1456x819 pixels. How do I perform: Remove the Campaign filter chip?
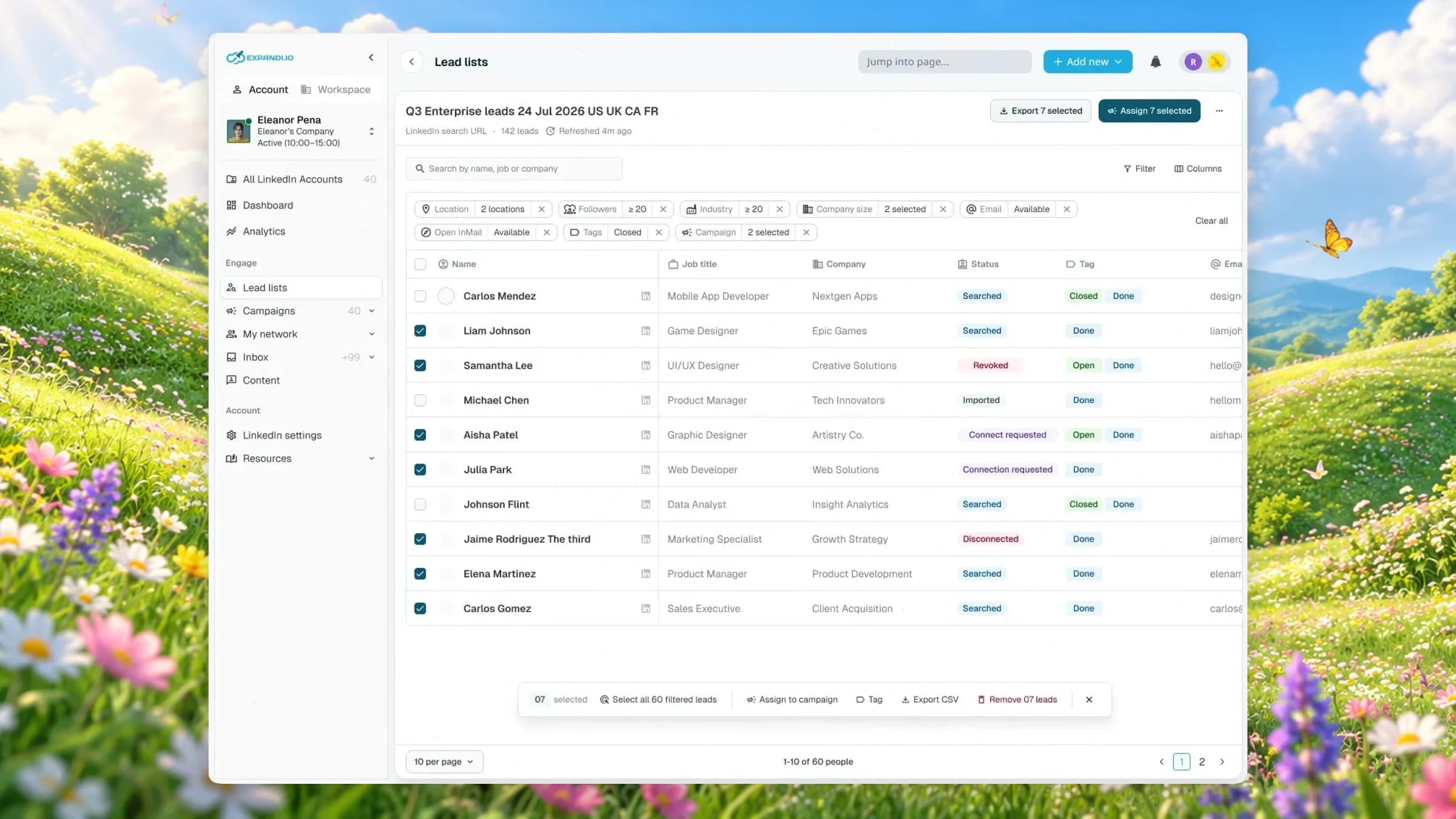(806, 232)
